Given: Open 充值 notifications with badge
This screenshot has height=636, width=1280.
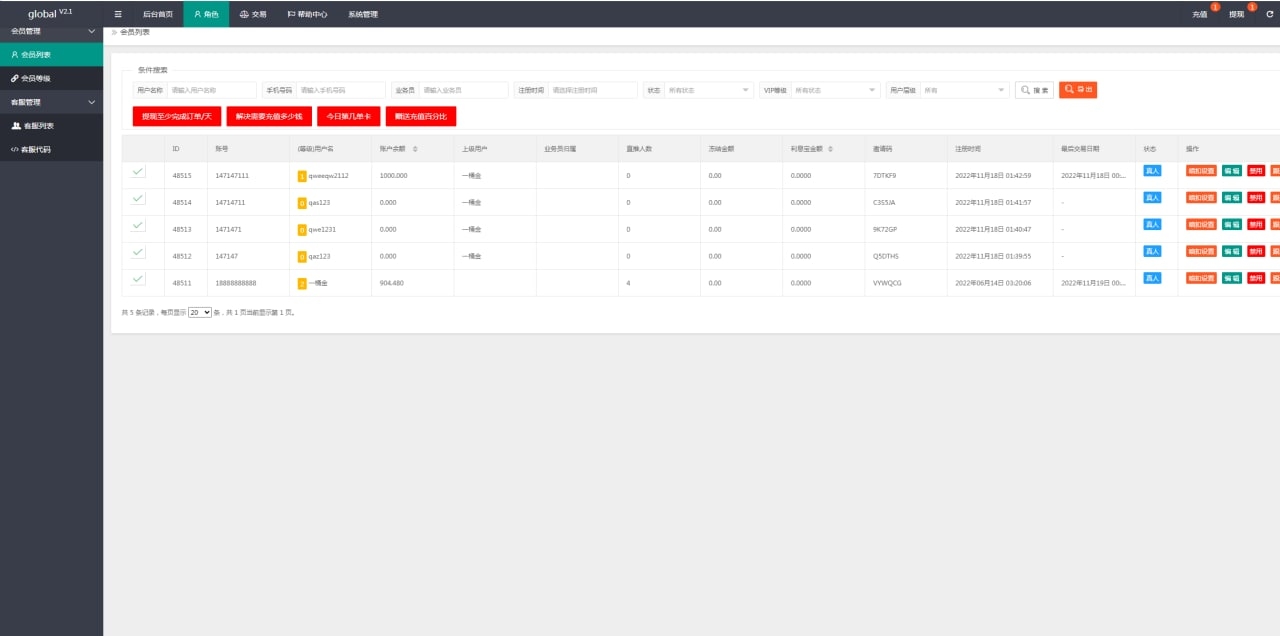Looking at the screenshot, I should coord(1200,14).
